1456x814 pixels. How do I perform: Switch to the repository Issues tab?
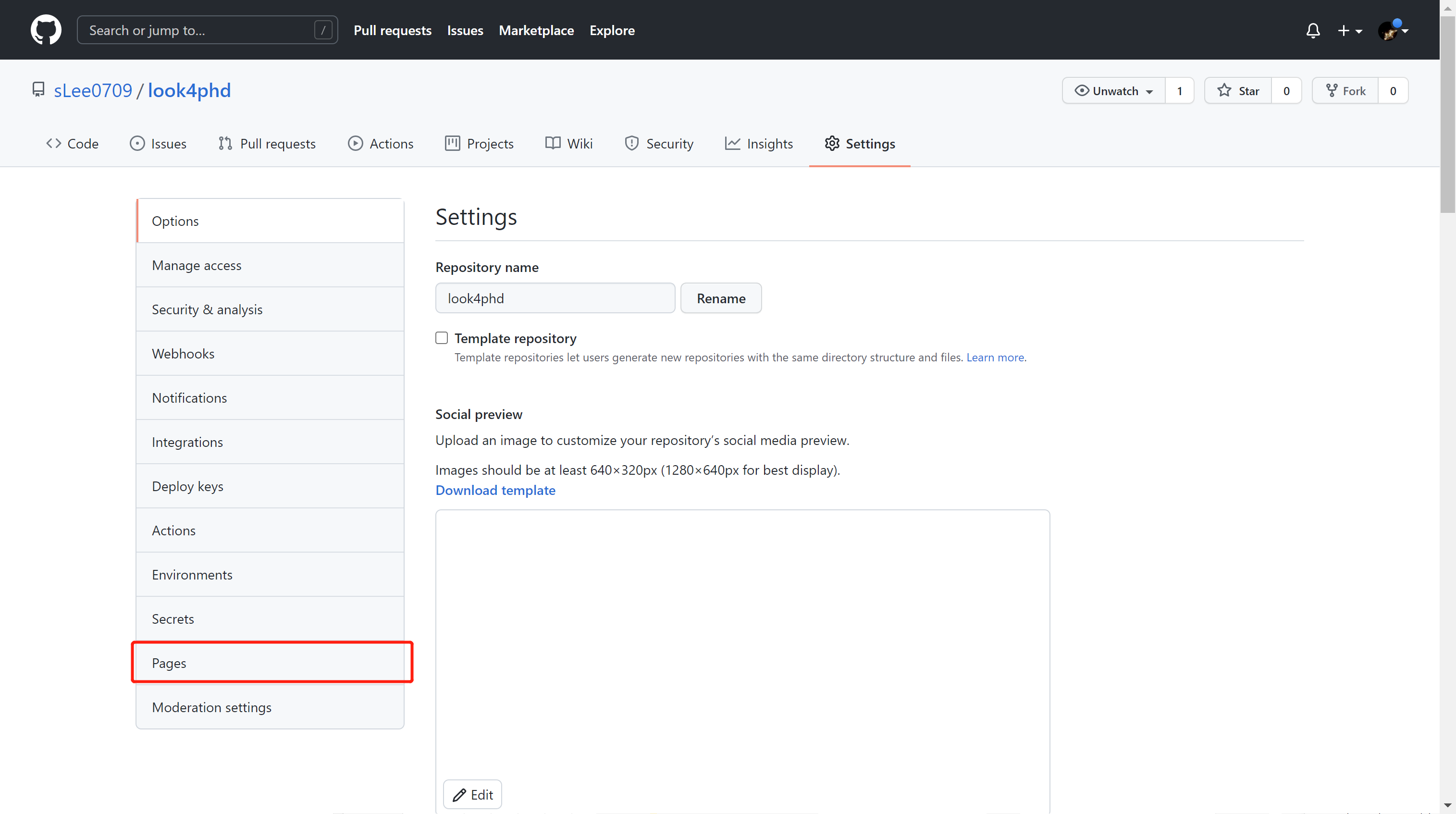click(x=158, y=144)
